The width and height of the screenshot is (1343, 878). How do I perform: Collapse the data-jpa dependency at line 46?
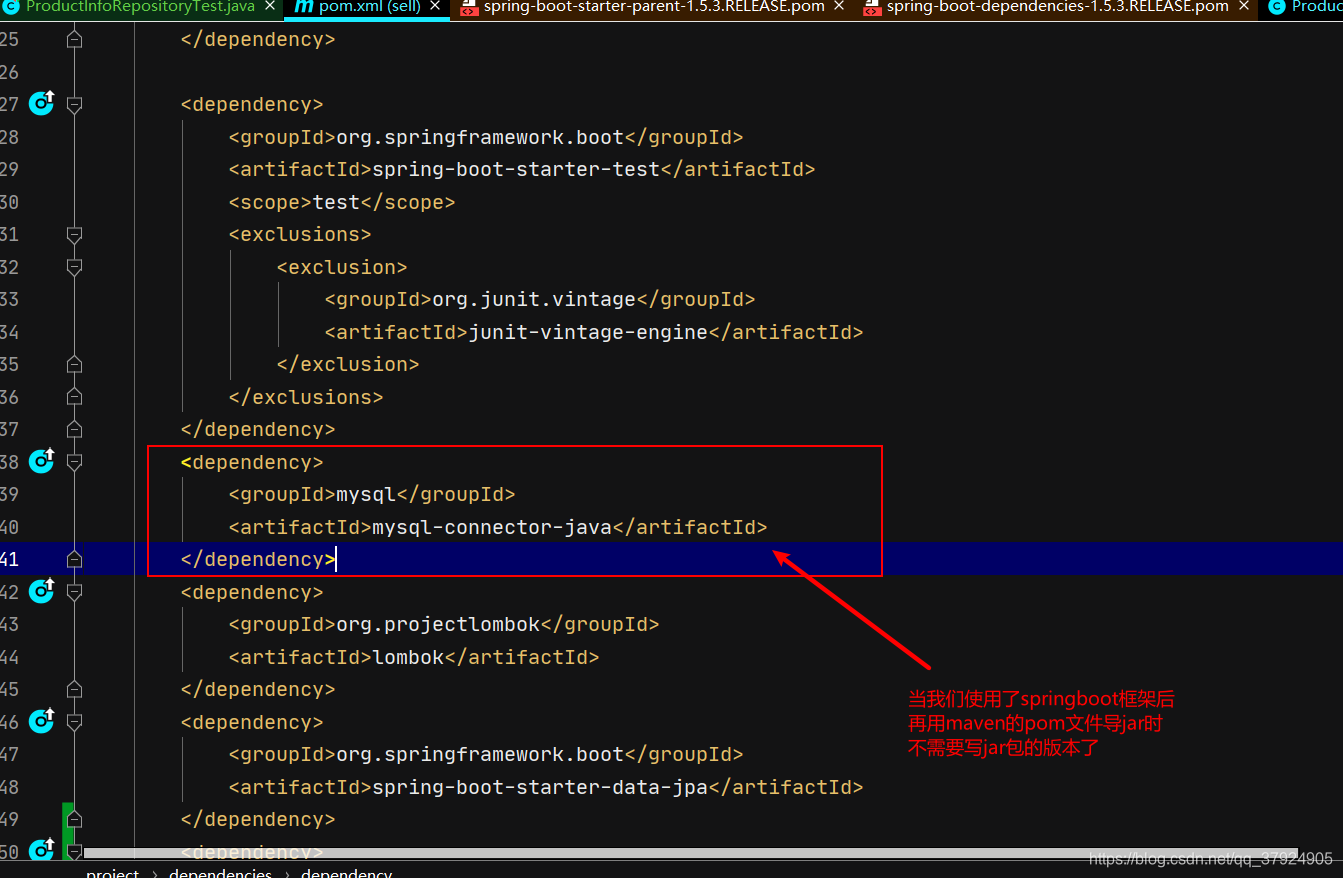tap(74, 722)
